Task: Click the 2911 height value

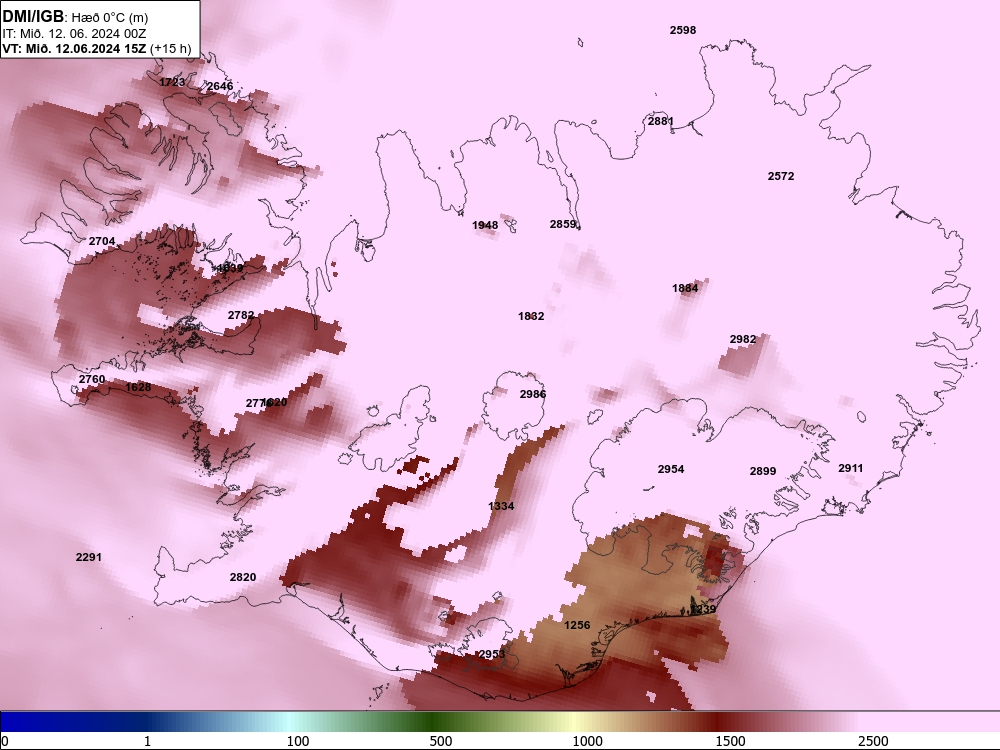Action: (x=850, y=468)
